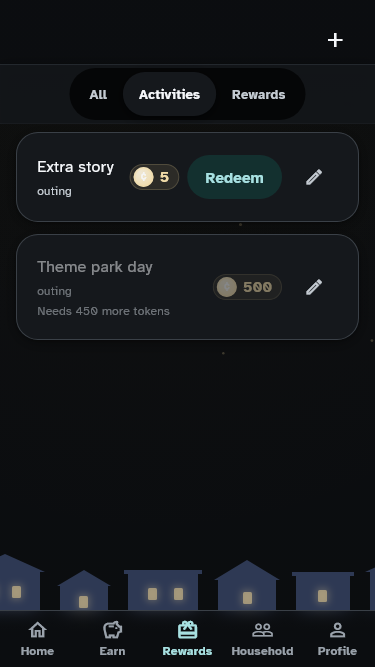375x667 pixels.
Task: Click the Needs 450 more tokens text
Action: click(103, 311)
